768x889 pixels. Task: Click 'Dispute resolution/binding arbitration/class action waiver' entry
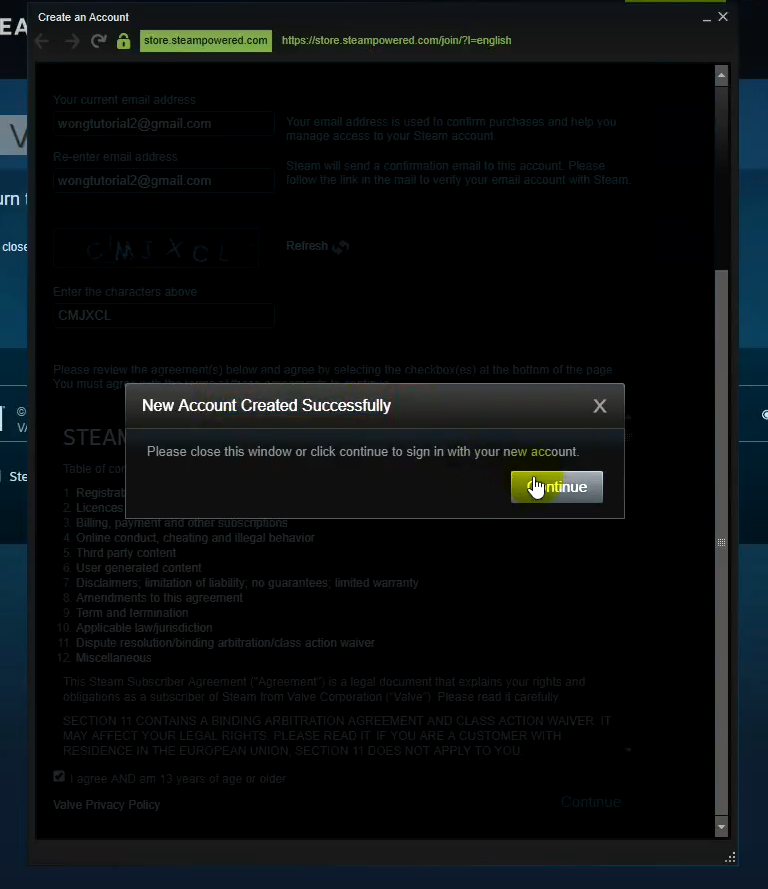pos(225,643)
